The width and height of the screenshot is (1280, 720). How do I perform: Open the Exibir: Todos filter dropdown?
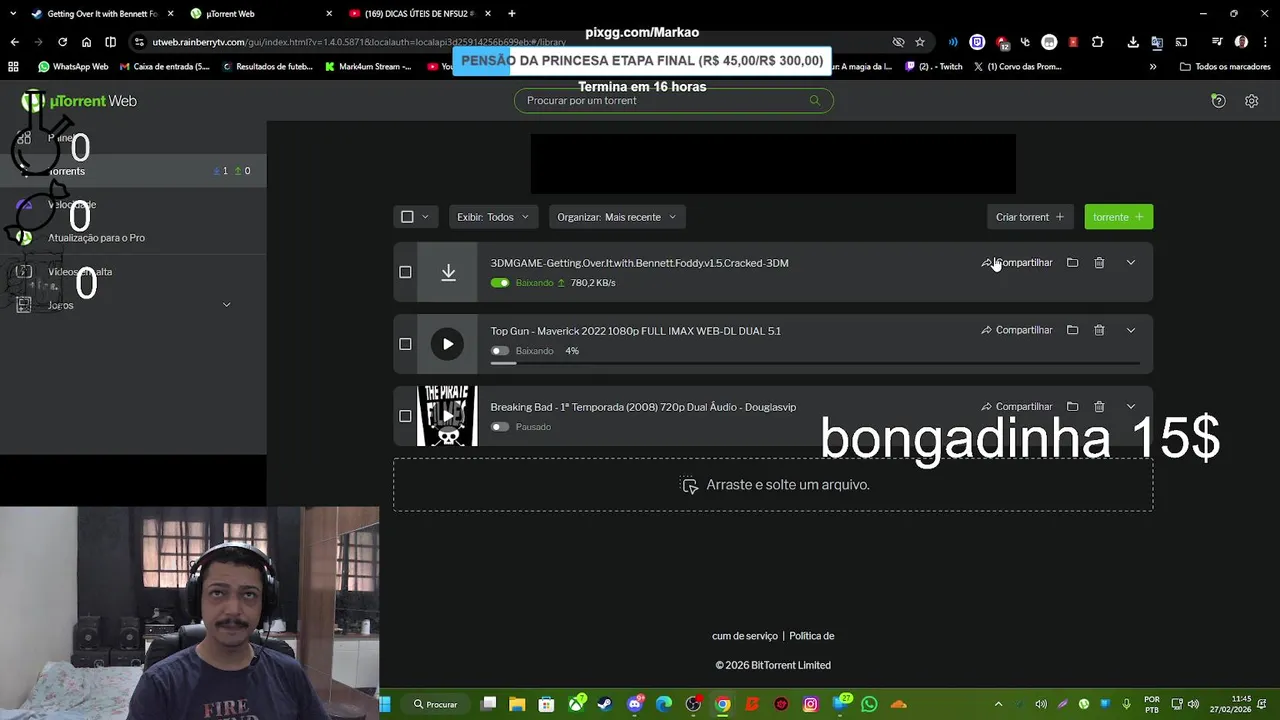[x=493, y=217]
